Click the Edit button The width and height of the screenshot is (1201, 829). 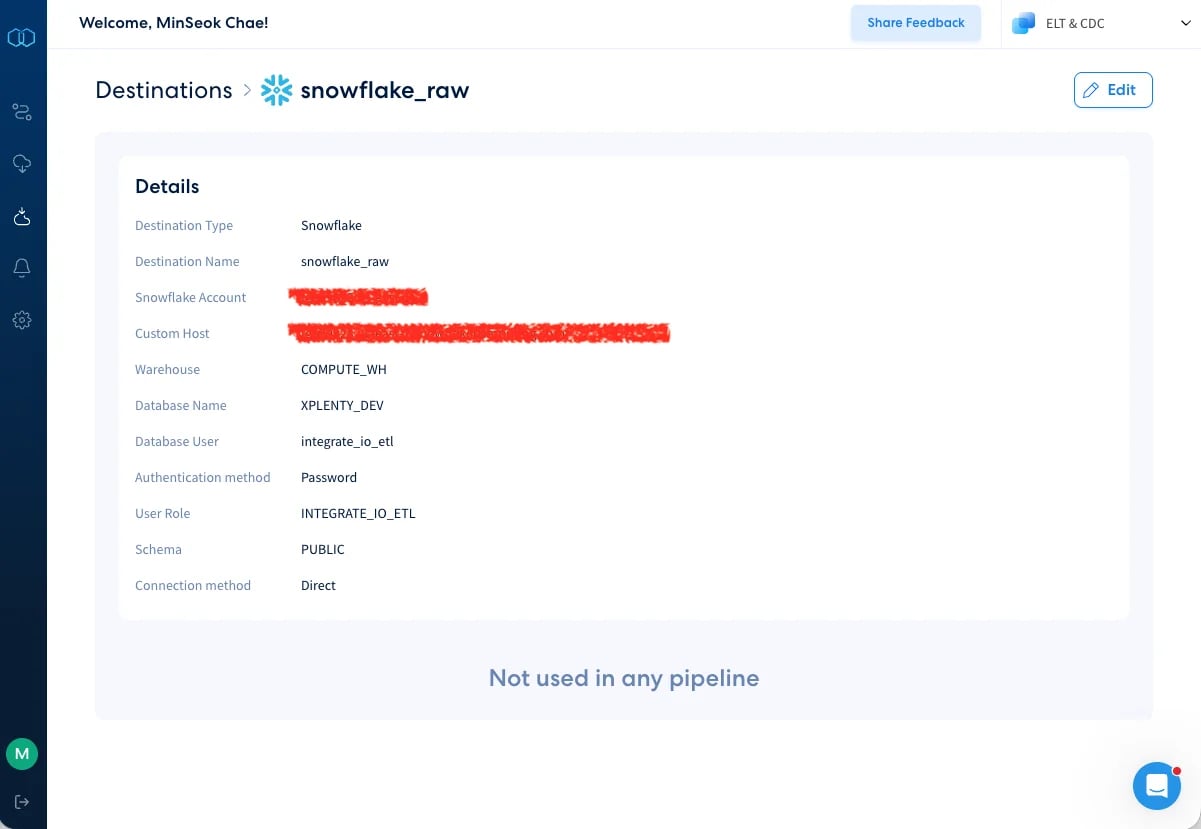tap(1113, 90)
